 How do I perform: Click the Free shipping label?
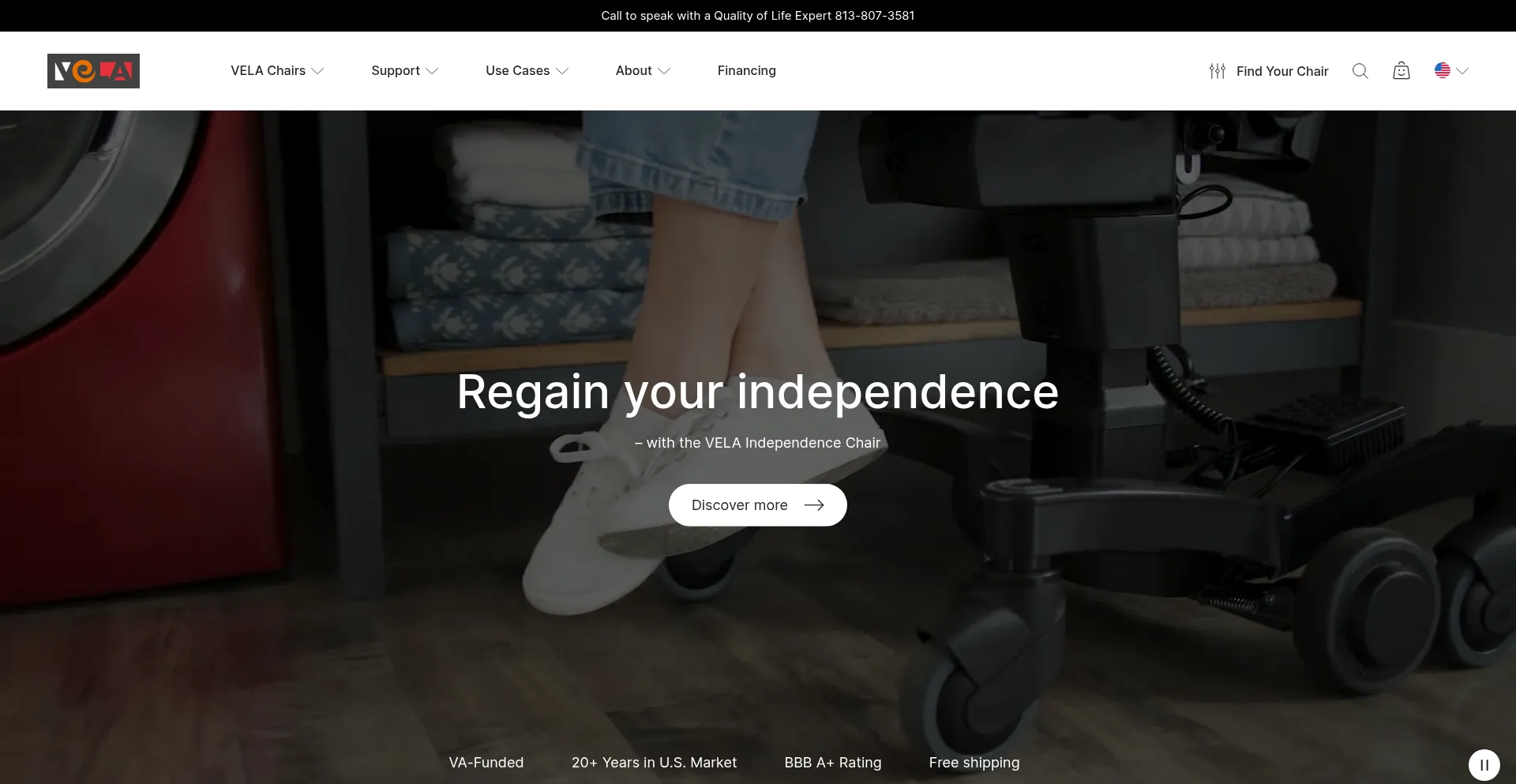(x=974, y=763)
